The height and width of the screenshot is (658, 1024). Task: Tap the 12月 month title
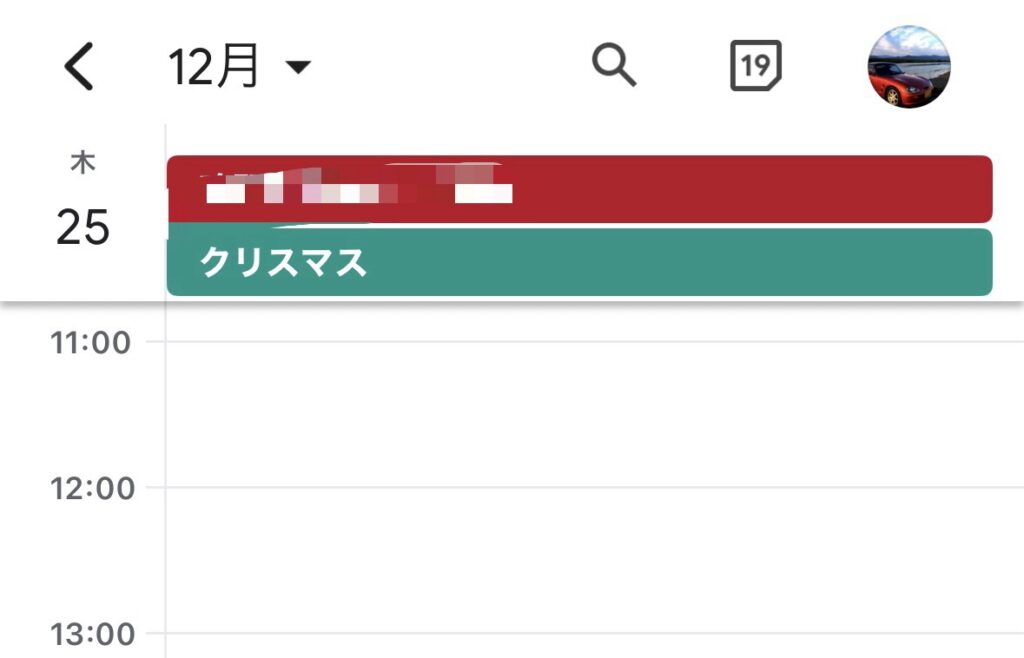tap(214, 66)
